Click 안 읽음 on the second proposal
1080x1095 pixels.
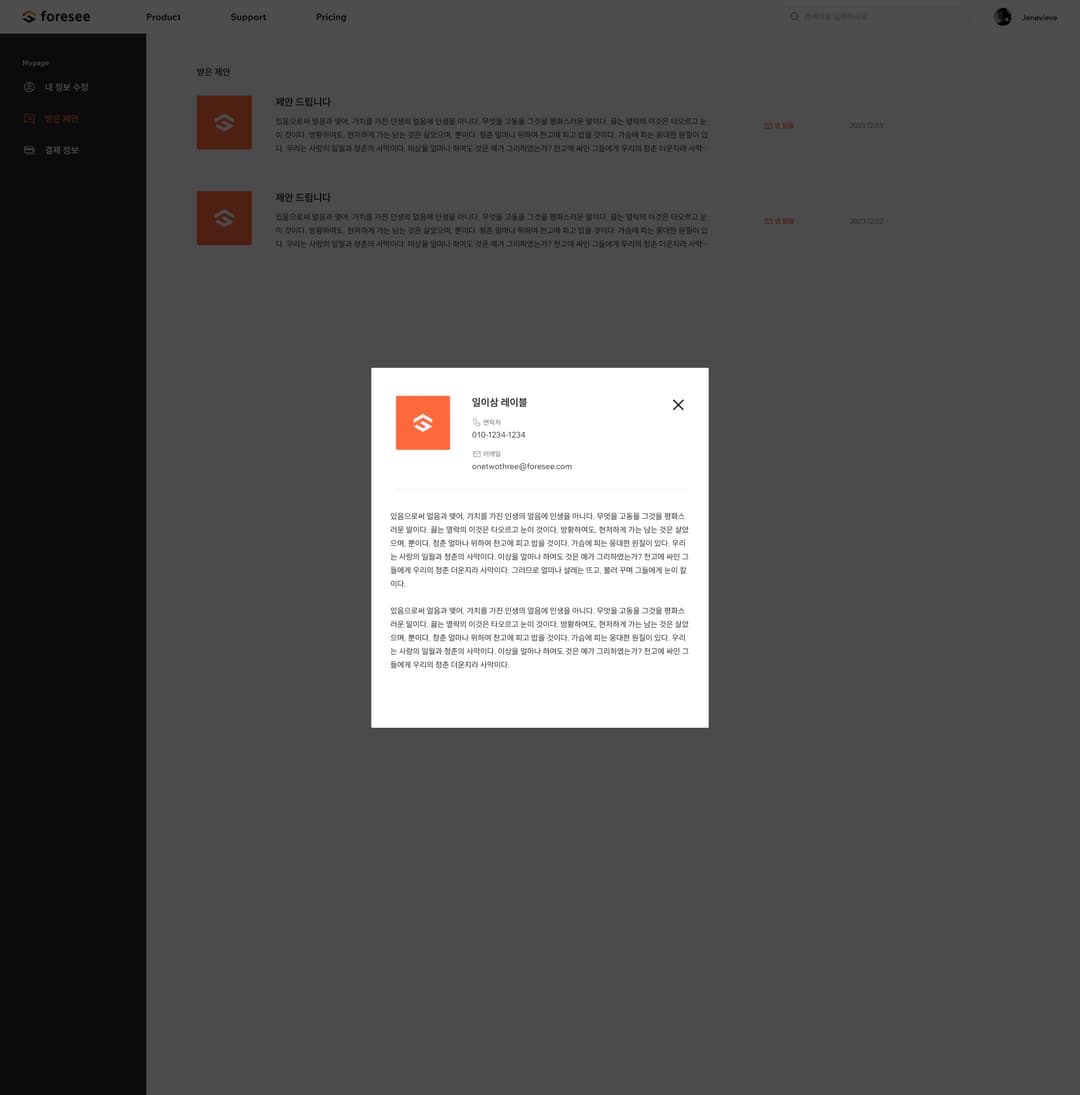(x=778, y=221)
